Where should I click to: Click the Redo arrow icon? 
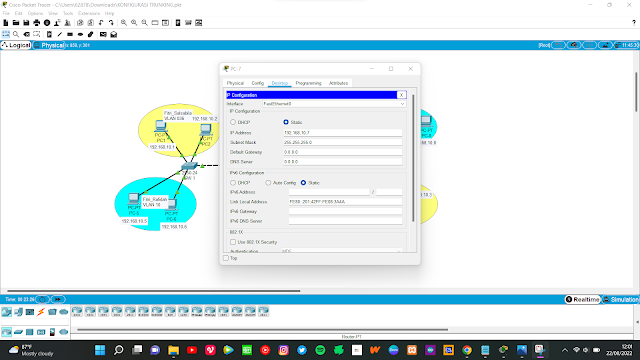pos(111,23)
